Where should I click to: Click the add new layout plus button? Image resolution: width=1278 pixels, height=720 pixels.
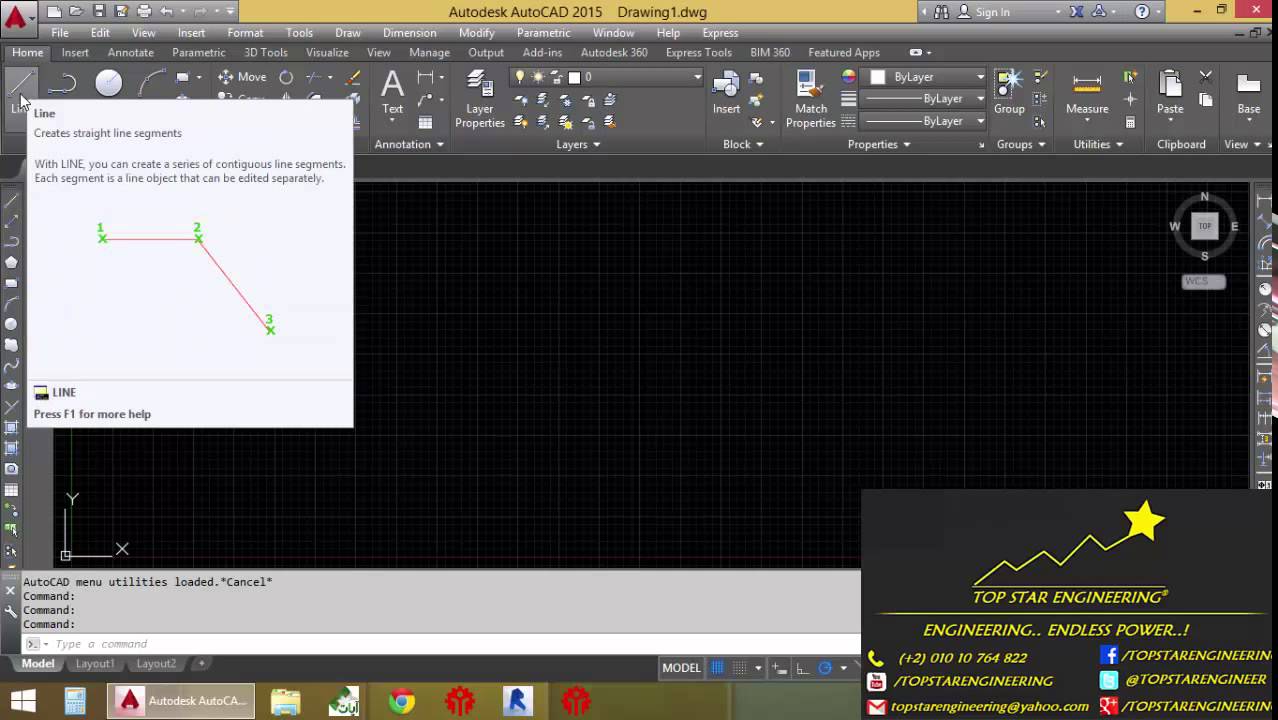point(201,663)
